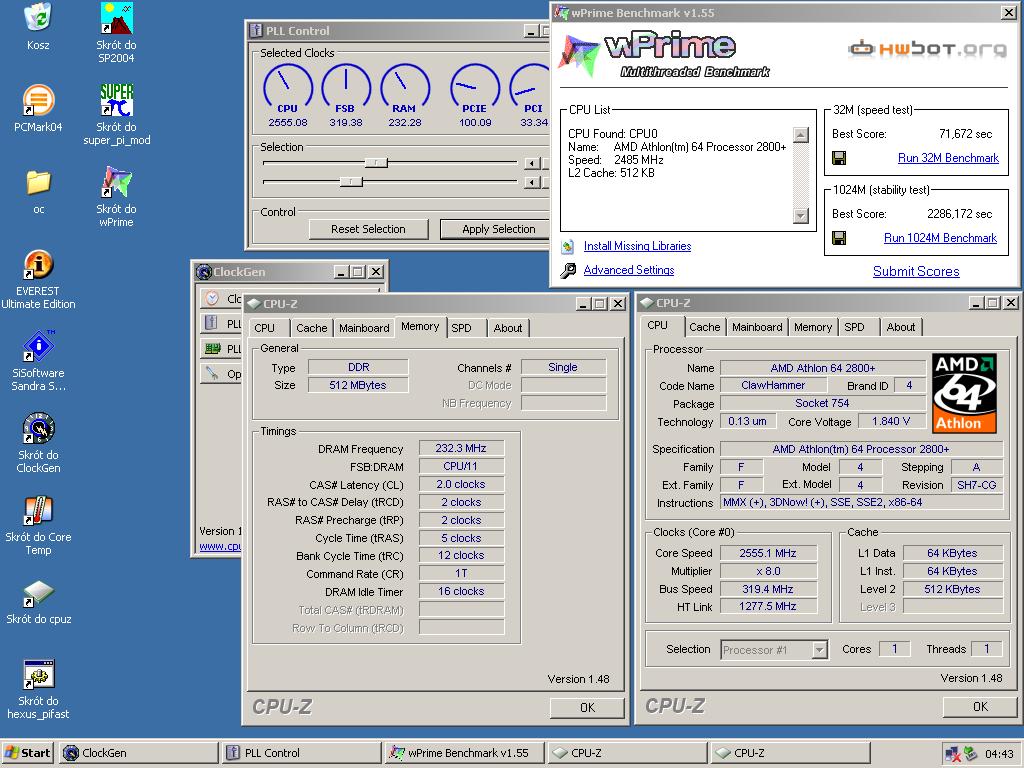Open About tab in right CPU-Z window

click(x=901, y=327)
